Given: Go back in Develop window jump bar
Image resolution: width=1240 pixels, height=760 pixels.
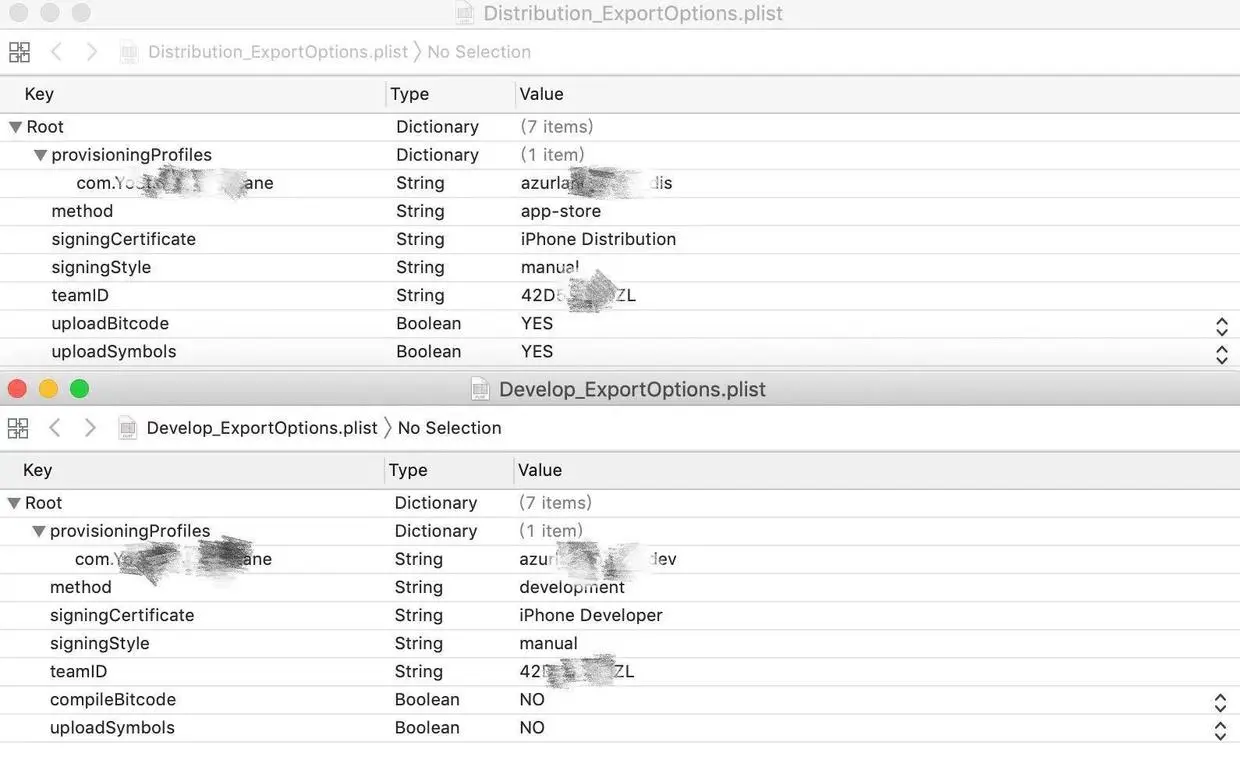Looking at the screenshot, I should [x=55, y=428].
